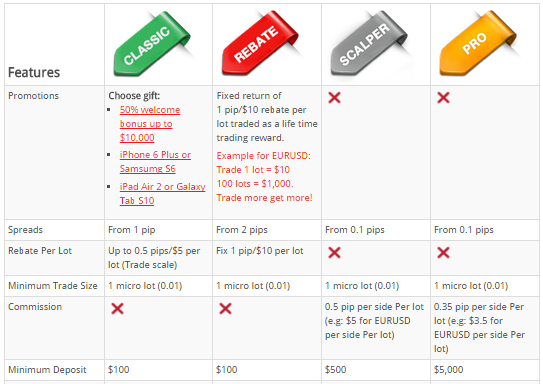Screen dimensions: 543x384
Task: Click the red X in Rebate commission cell
Action: pyautogui.click(x=225, y=309)
